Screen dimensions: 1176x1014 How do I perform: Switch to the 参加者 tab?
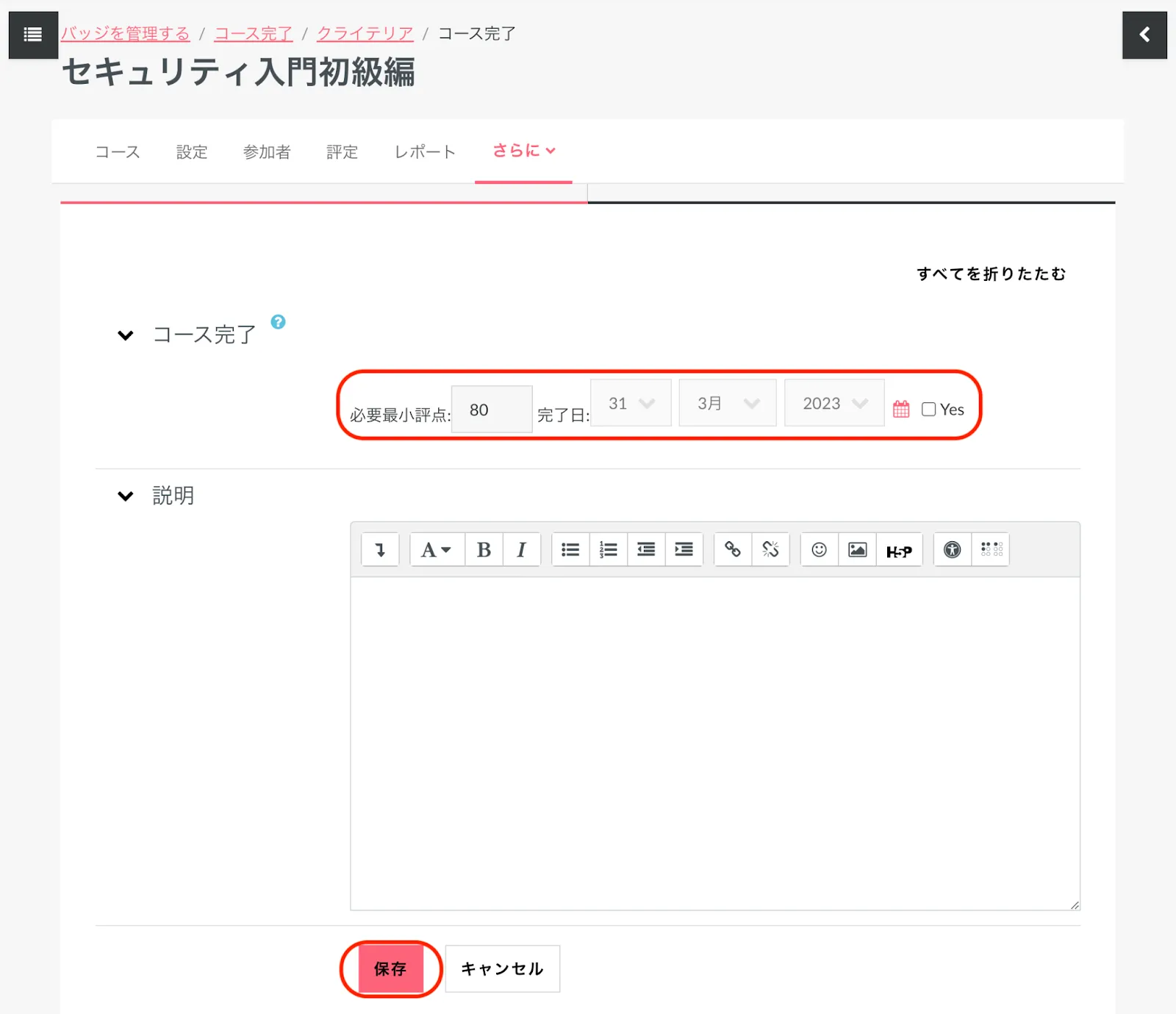267,152
